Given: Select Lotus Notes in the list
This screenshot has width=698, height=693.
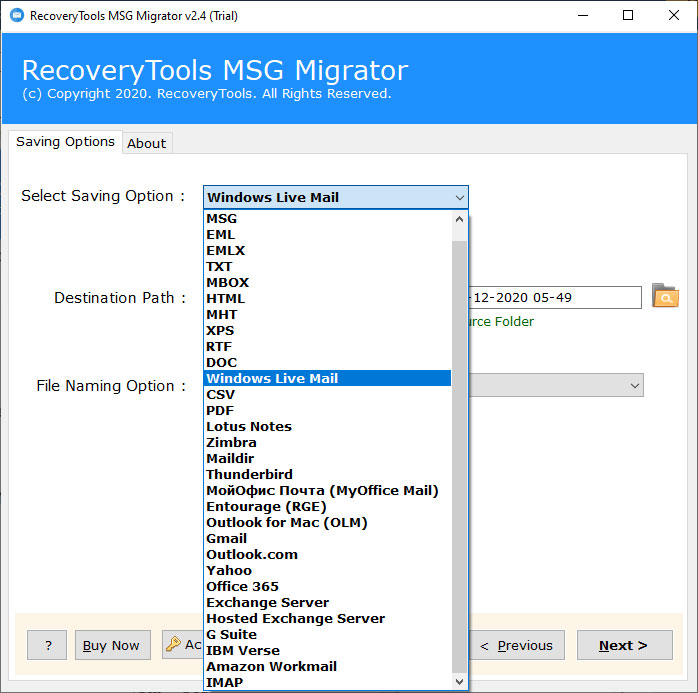Looking at the screenshot, I should 327,427.
